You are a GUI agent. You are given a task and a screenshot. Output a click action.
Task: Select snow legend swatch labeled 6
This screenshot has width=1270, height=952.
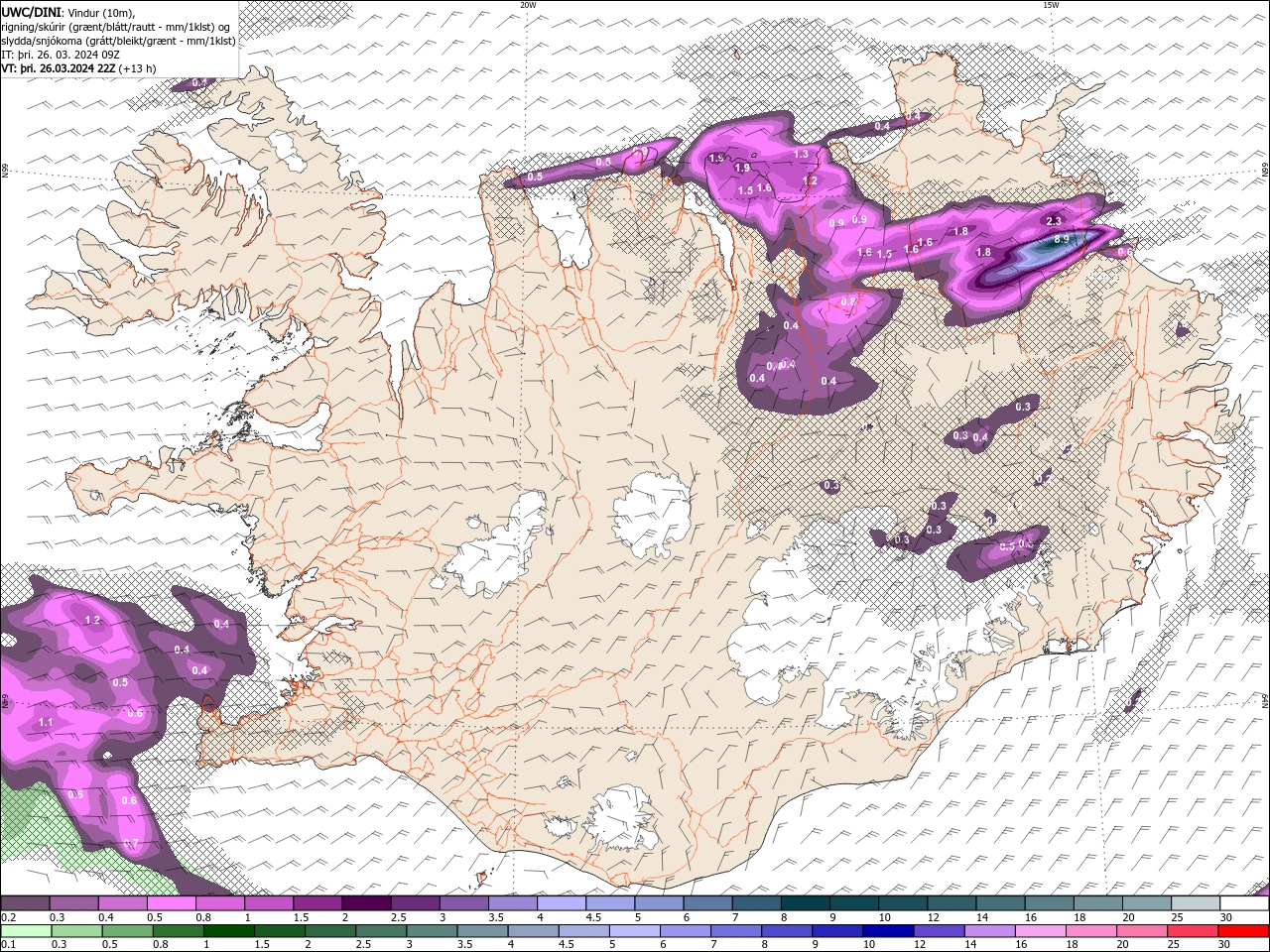707,903
